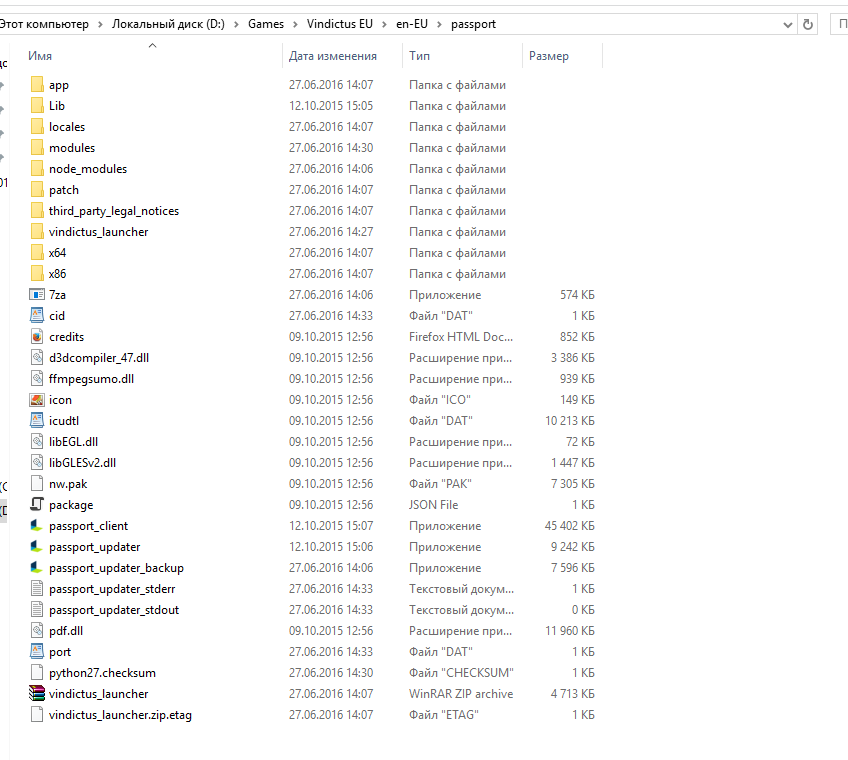This screenshot has width=848, height=760.
Task: Refresh the current folder view
Action: [808, 24]
